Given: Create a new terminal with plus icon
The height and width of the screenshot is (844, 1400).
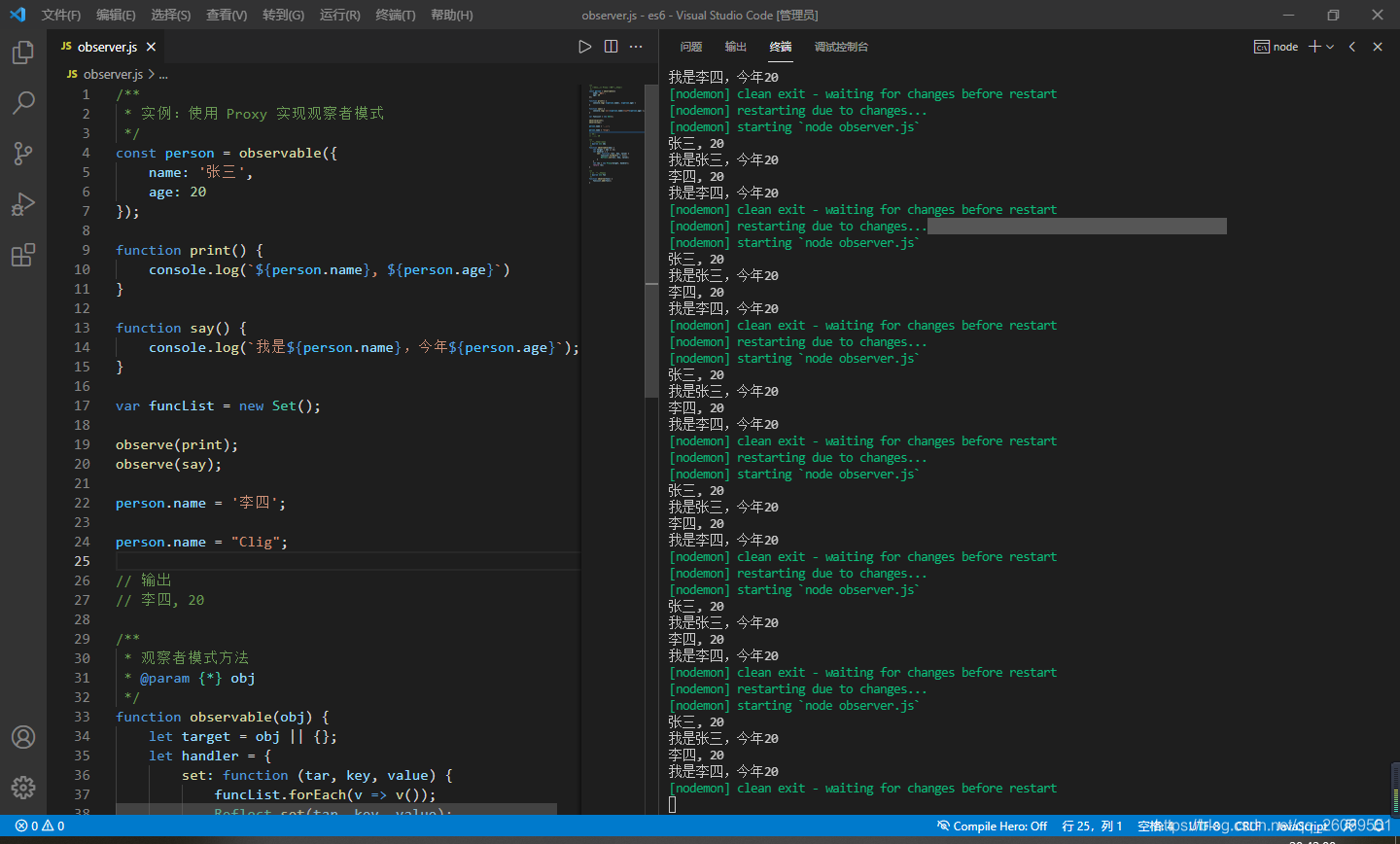Looking at the screenshot, I should coord(1314,47).
